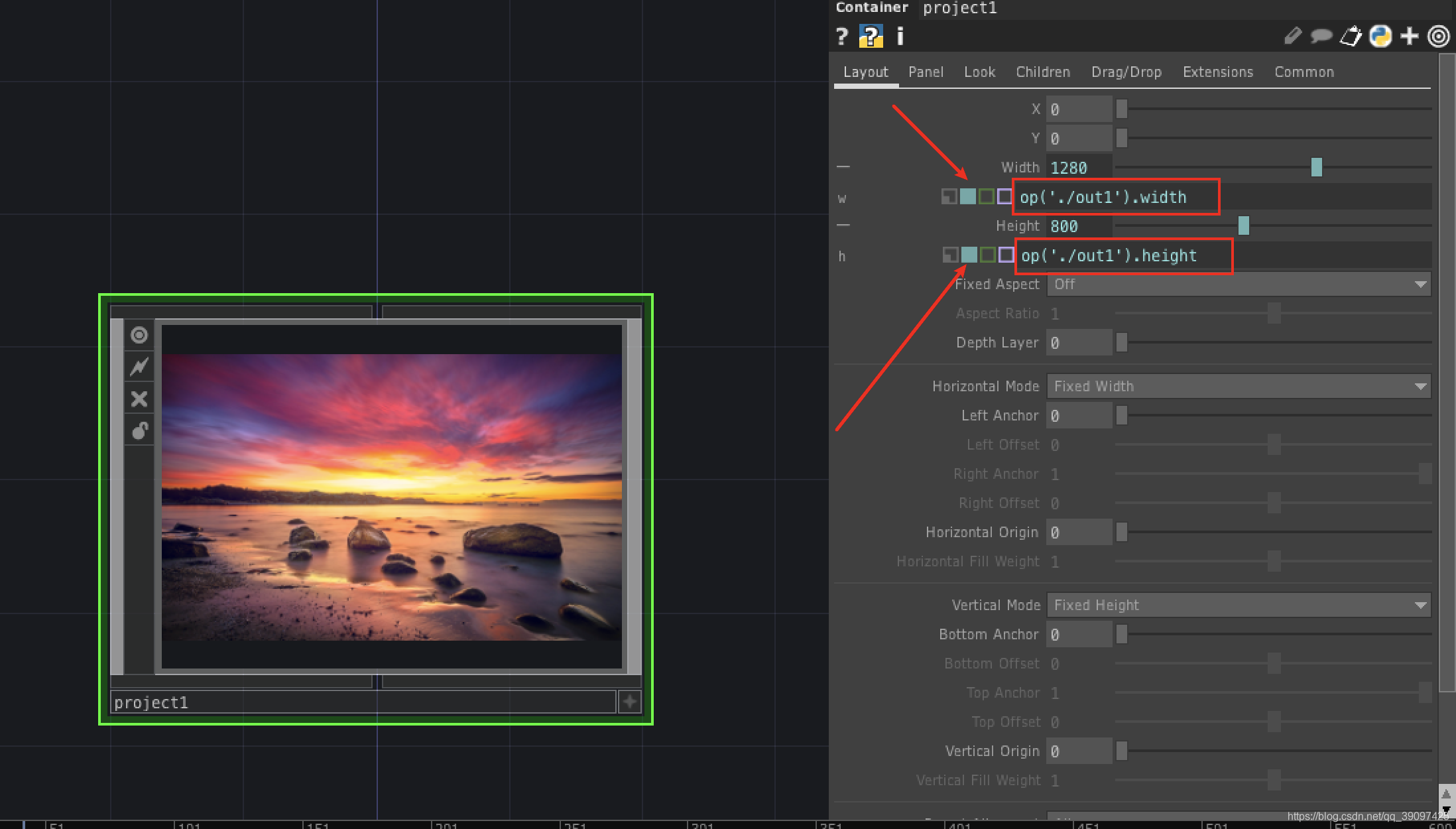Switch to the Panel tab
This screenshot has height=829, width=1456.
[925, 72]
